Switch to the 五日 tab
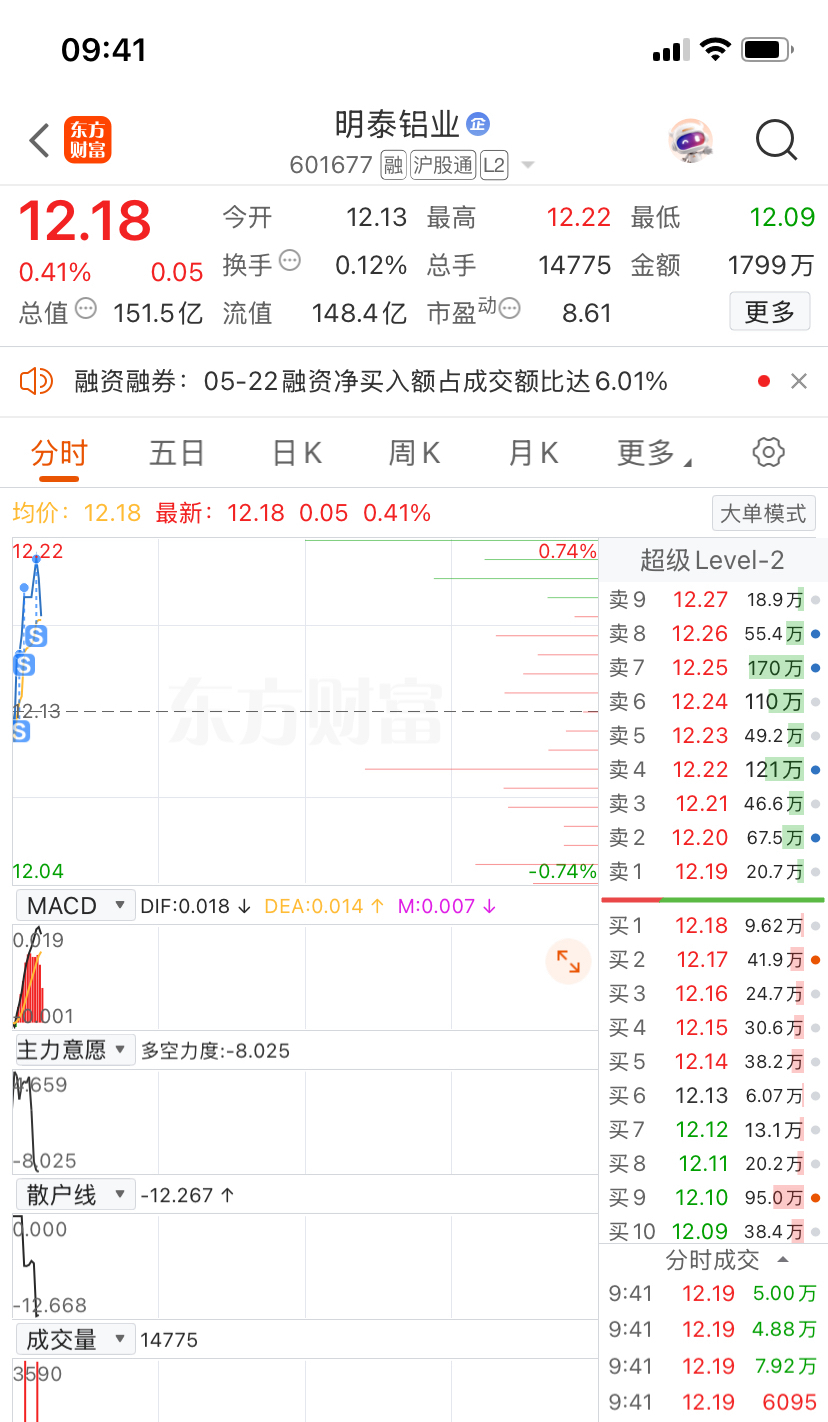This screenshot has height=1422, width=828. 177,453
